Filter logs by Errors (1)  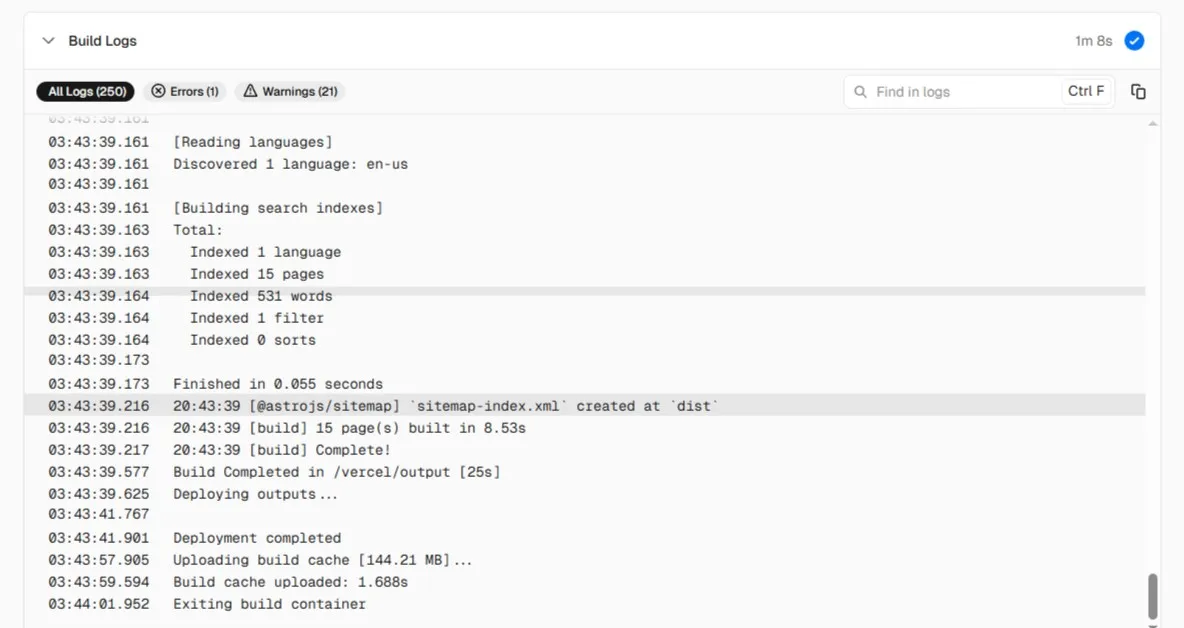185,91
